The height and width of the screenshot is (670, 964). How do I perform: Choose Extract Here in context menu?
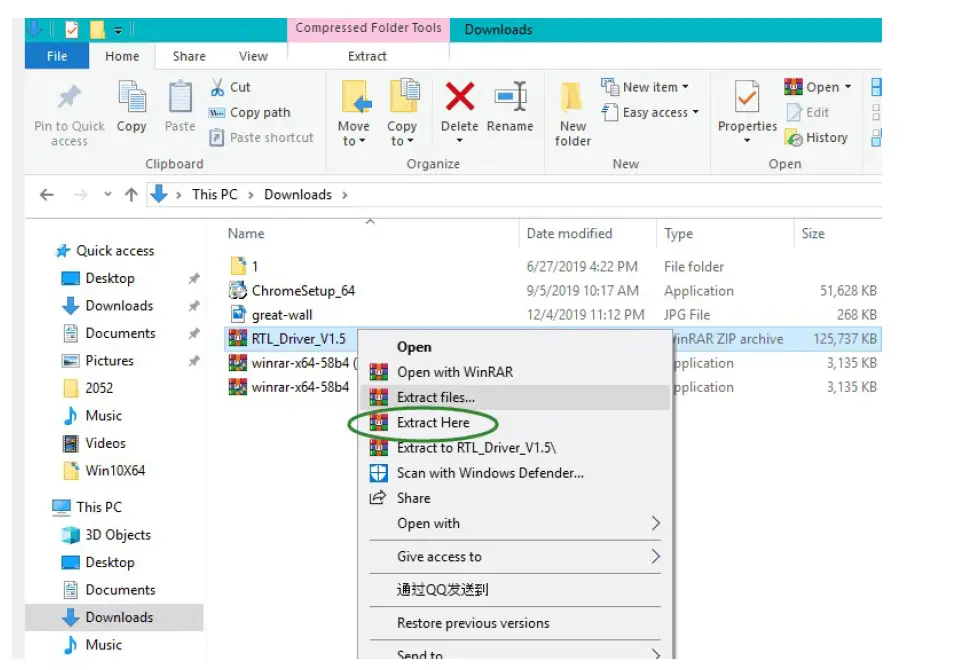click(x=433, y=422)
